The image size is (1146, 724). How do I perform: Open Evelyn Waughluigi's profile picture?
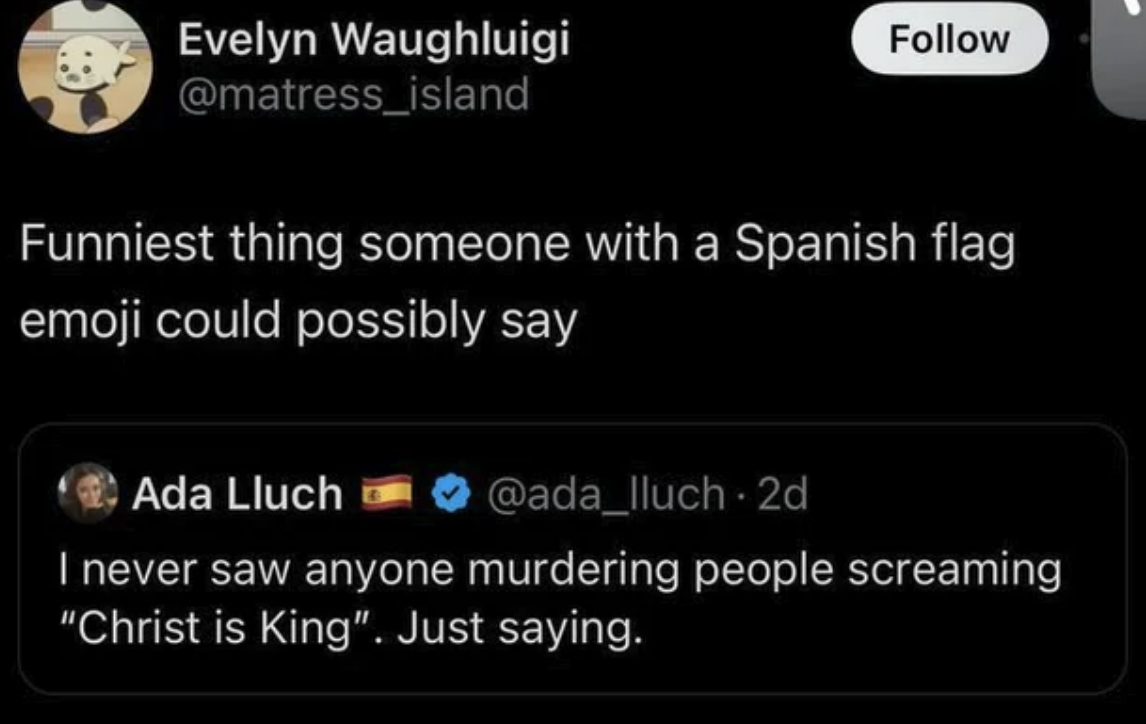tap(85, 67)
